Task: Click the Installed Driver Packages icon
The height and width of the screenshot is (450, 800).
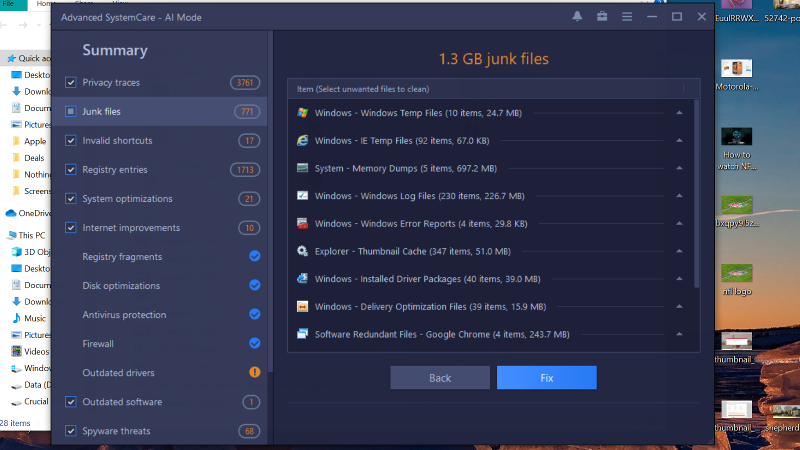Action: (x=303, y=279)
